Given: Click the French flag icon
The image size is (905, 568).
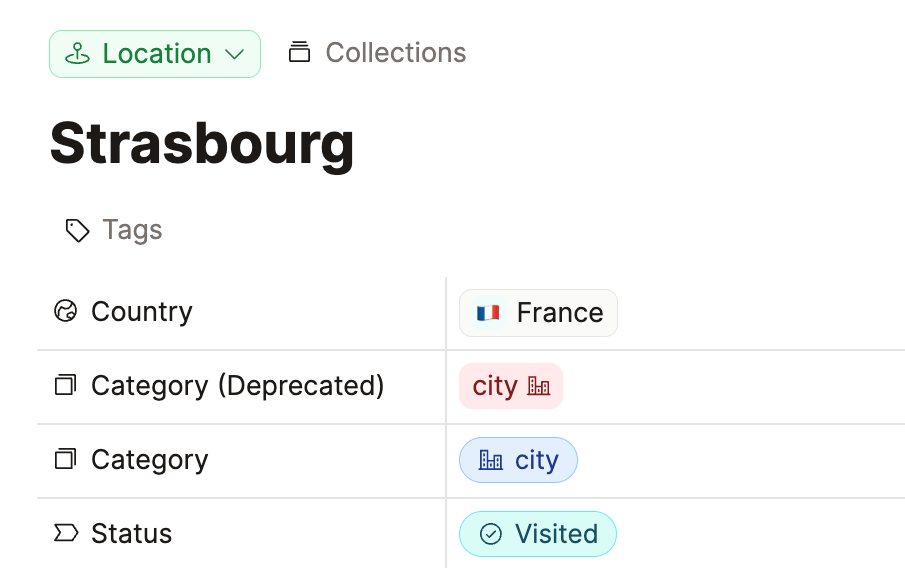Looking at the screenshot, I should [488, 313].
